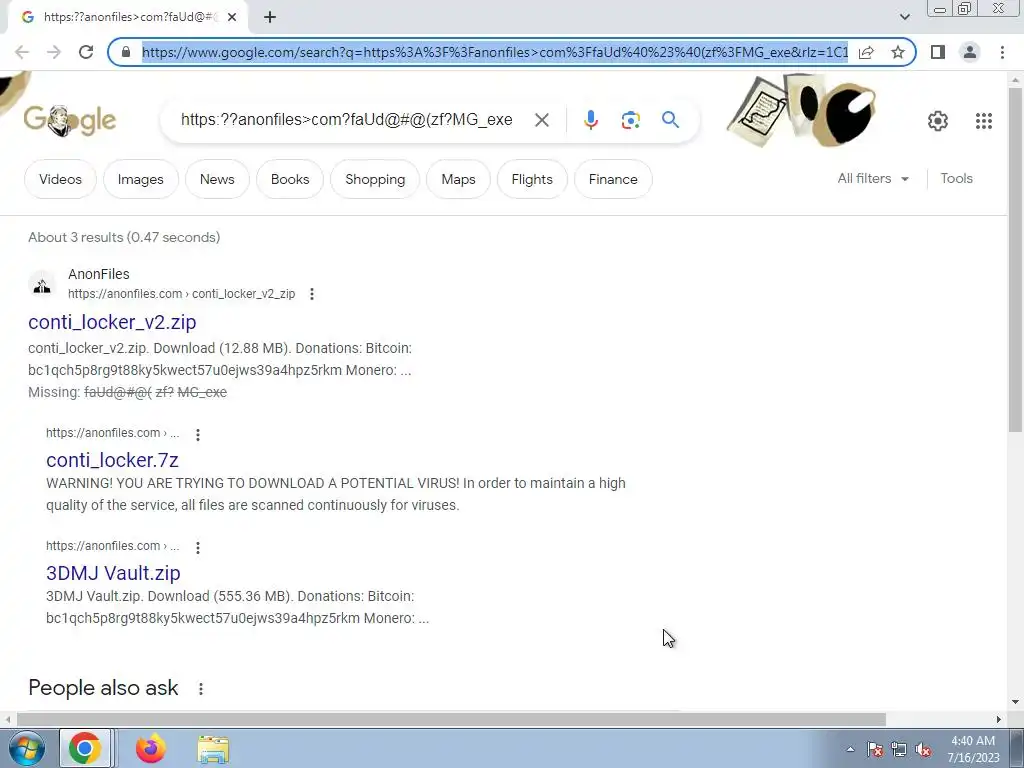The height and width of the screenshot is (768, 1024).
Task: Click the taskbar clock showing 4:40 AM
Action: click(x=973, y=749)
